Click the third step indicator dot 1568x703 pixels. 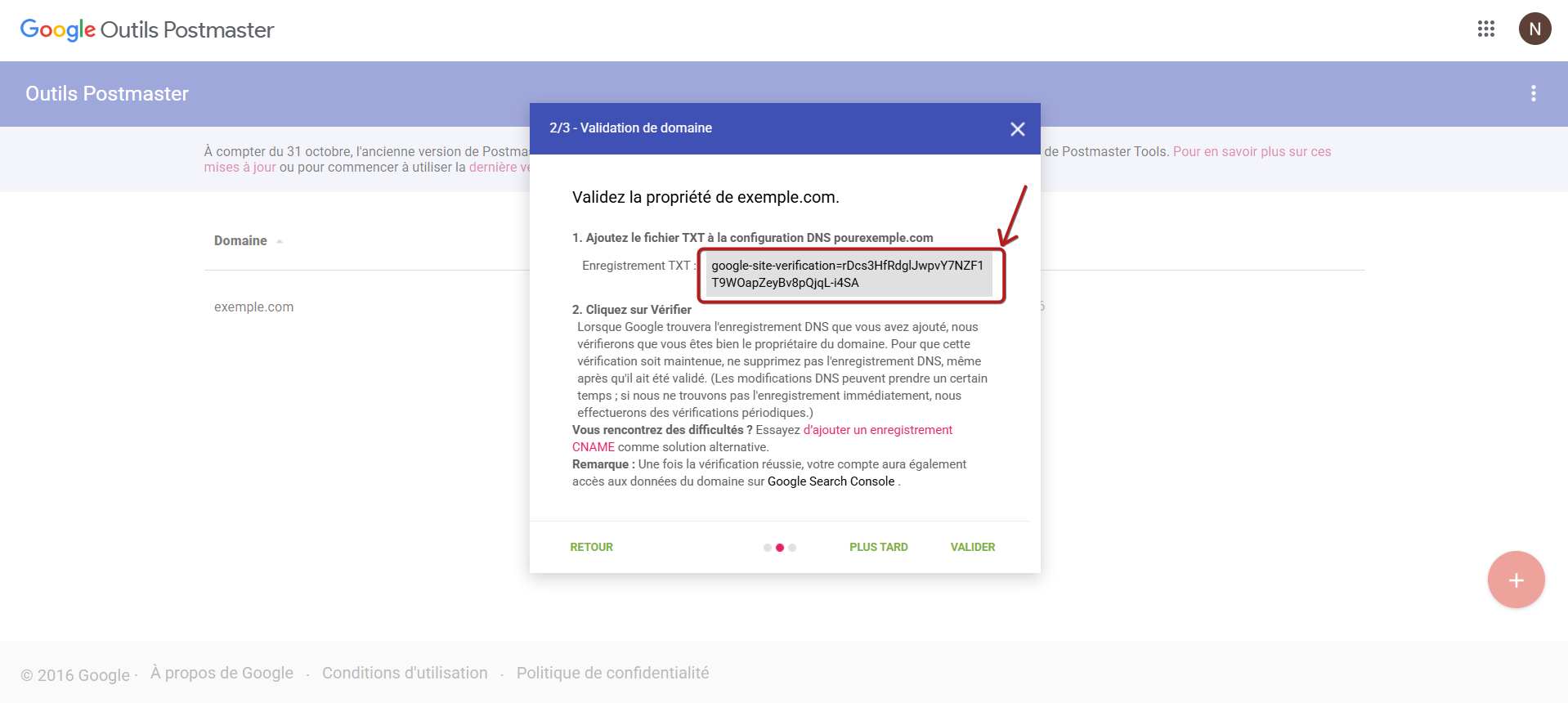(792, 548)
